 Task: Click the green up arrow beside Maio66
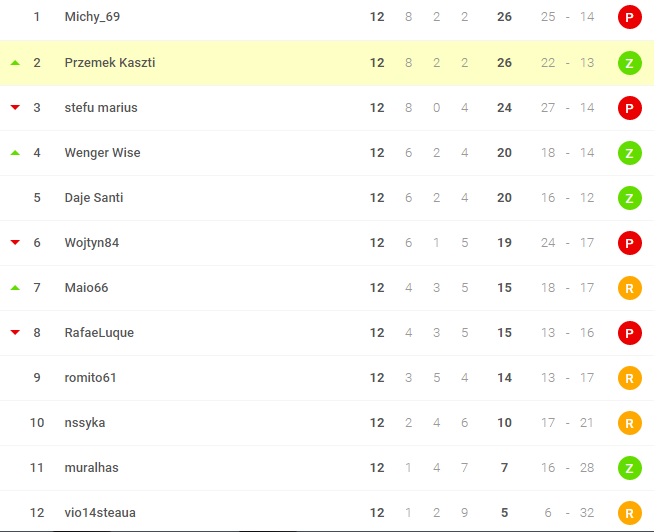15,288
